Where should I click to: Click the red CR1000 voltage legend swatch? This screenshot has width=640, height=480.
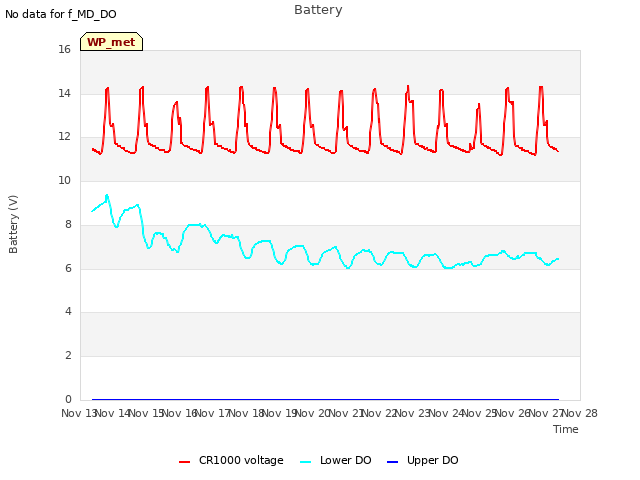(x=184, y=462)
